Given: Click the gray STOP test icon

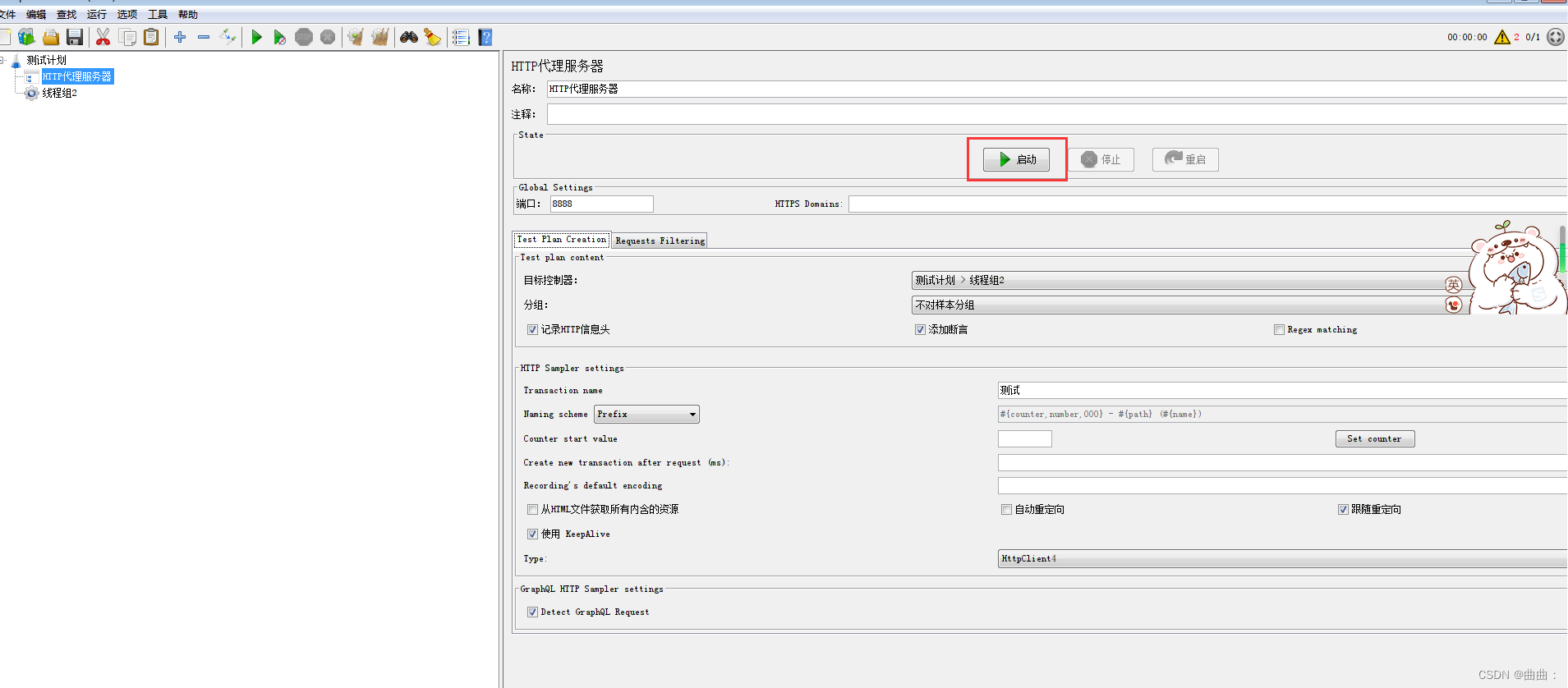Looking at the screenshot, I should pyautogui.click(x=304, y=37).
